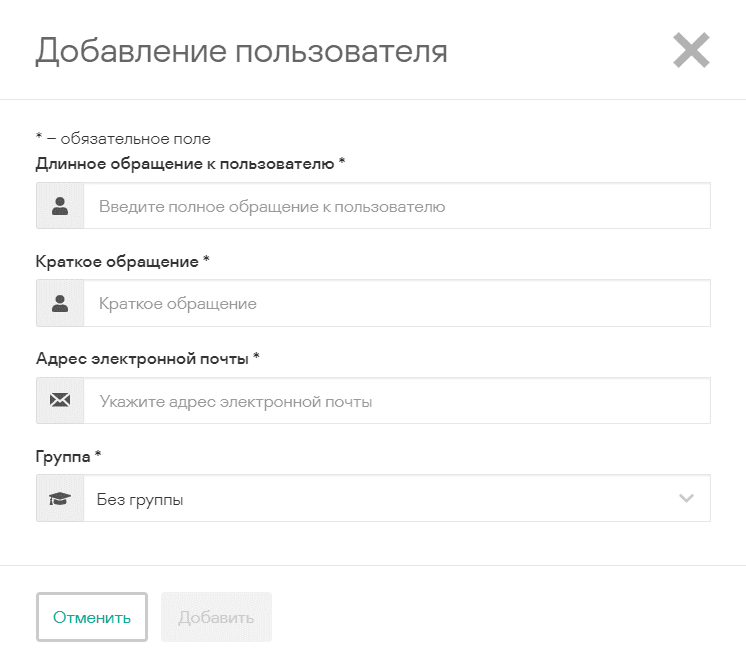This screenshot has width=746, height=665.
Task: Click the Длинное обращение к пользователю label
Action: click(184, 163)
